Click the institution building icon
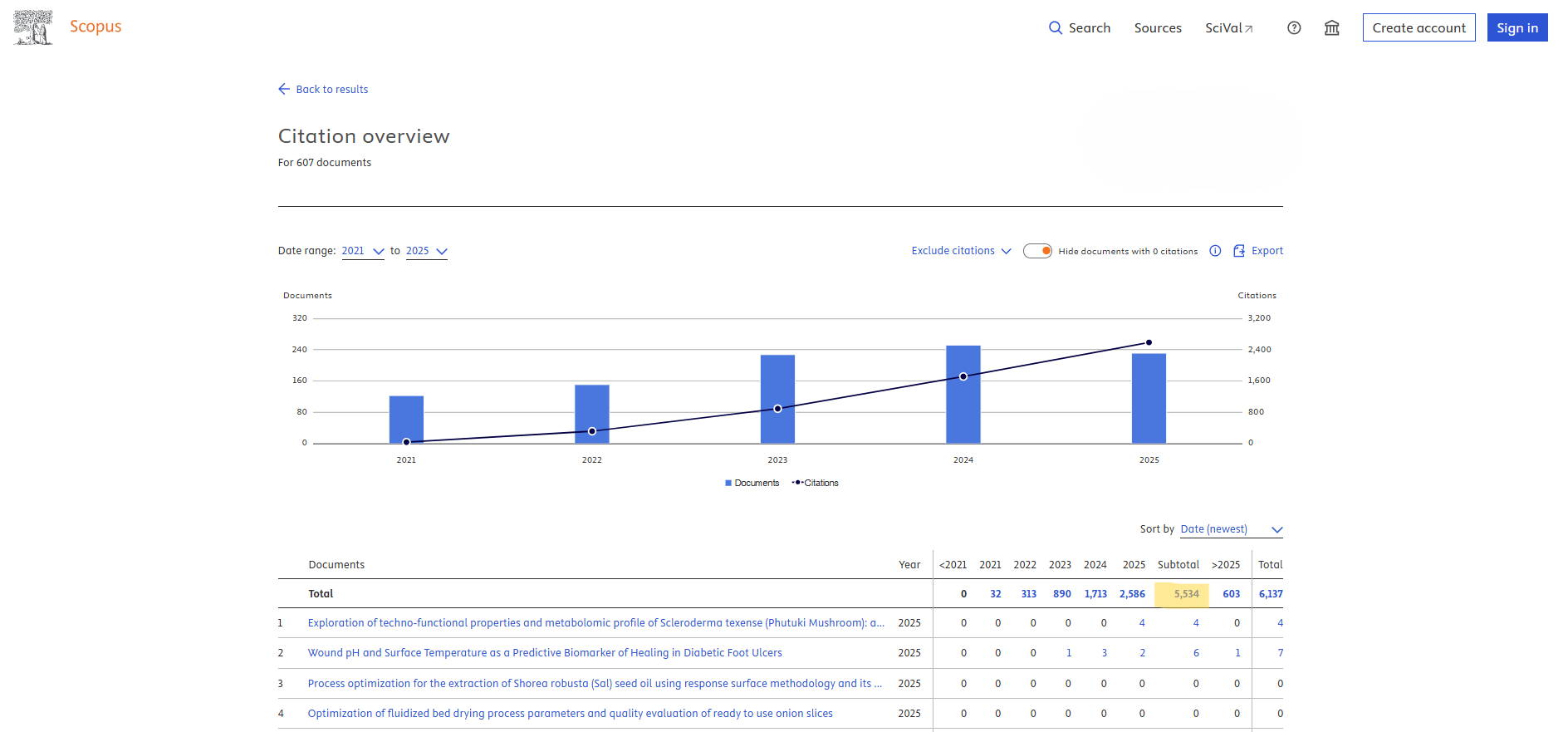This screenshot has width=1568, height=732. coord(1332,27)
